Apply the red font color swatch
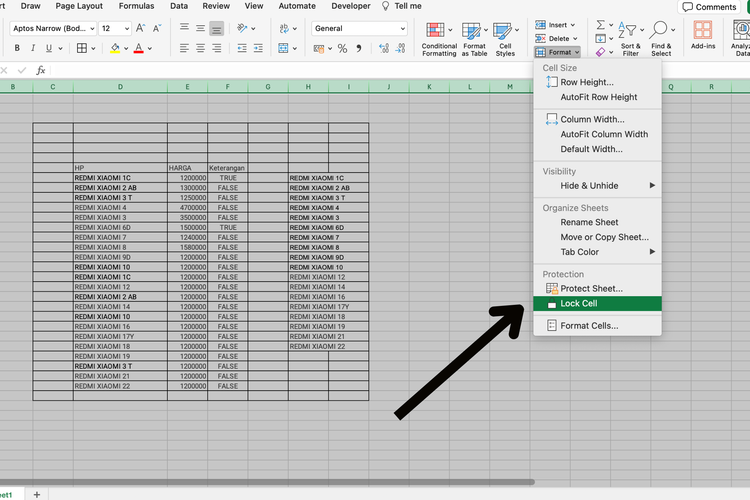This screenshot has width=750, height=500. tap(139, 48)
